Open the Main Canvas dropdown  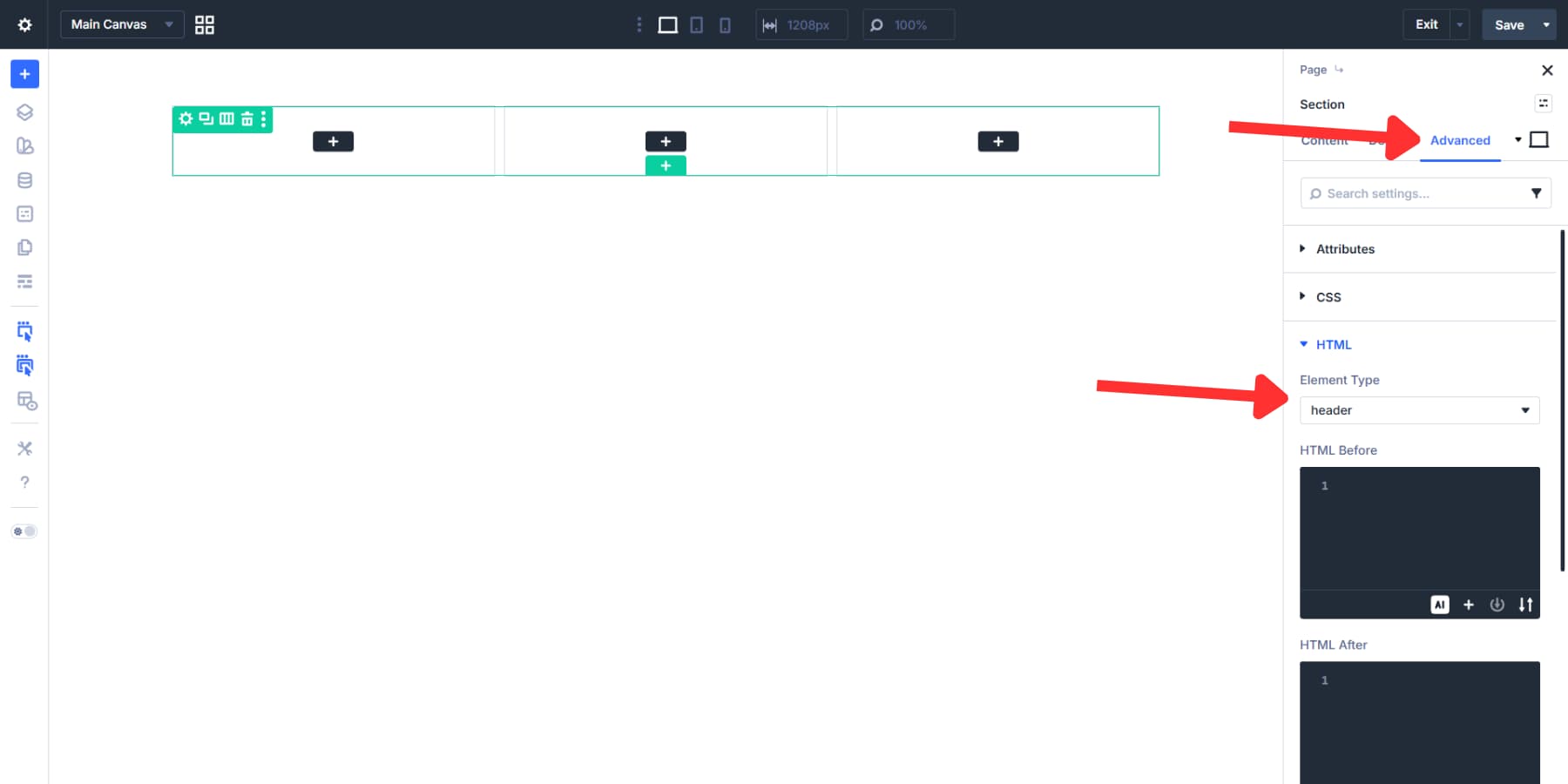pyautogui.click(x=120, y=24)
